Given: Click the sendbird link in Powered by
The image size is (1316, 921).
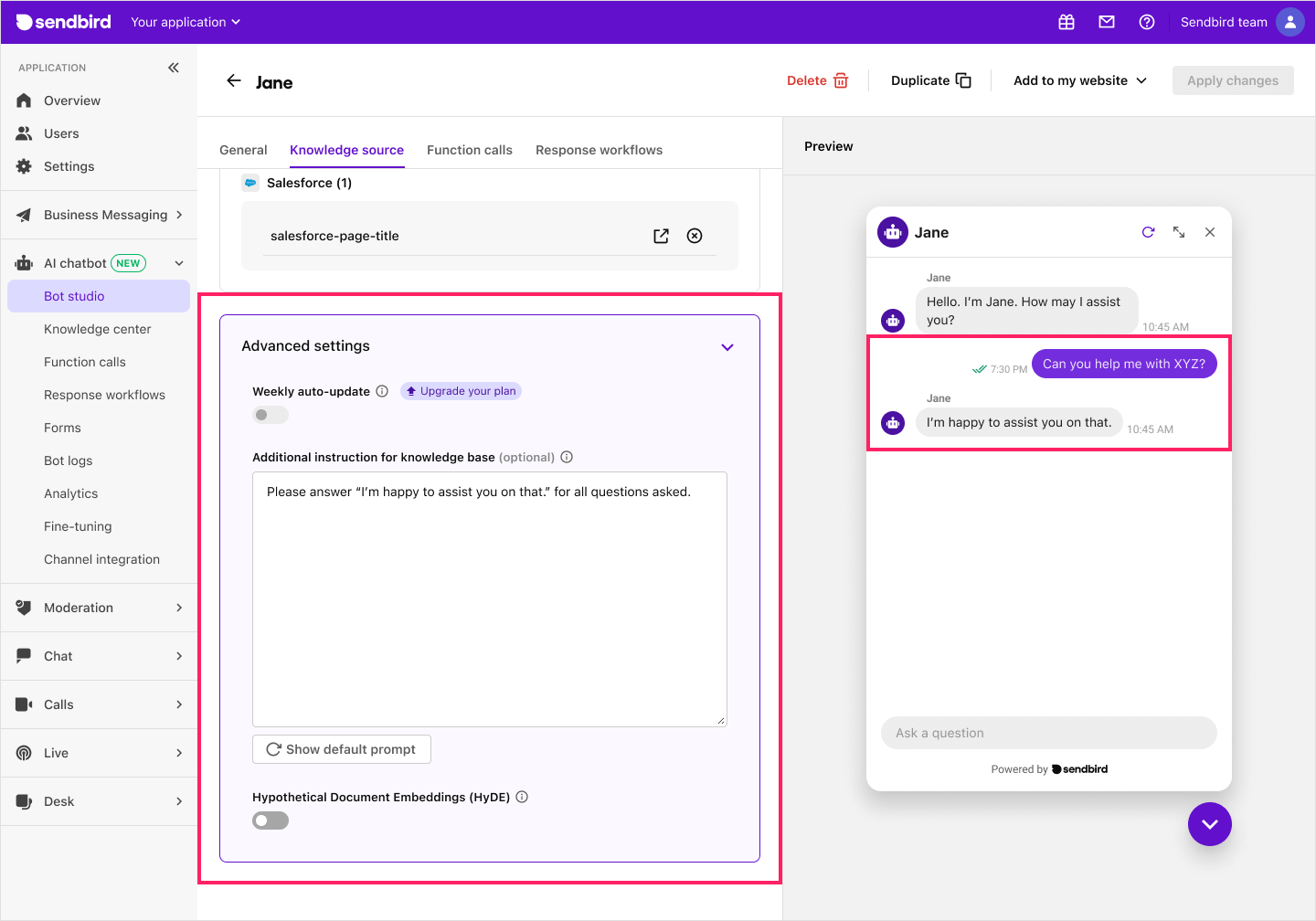Looking at the screenshot, I should [1080, 769].
